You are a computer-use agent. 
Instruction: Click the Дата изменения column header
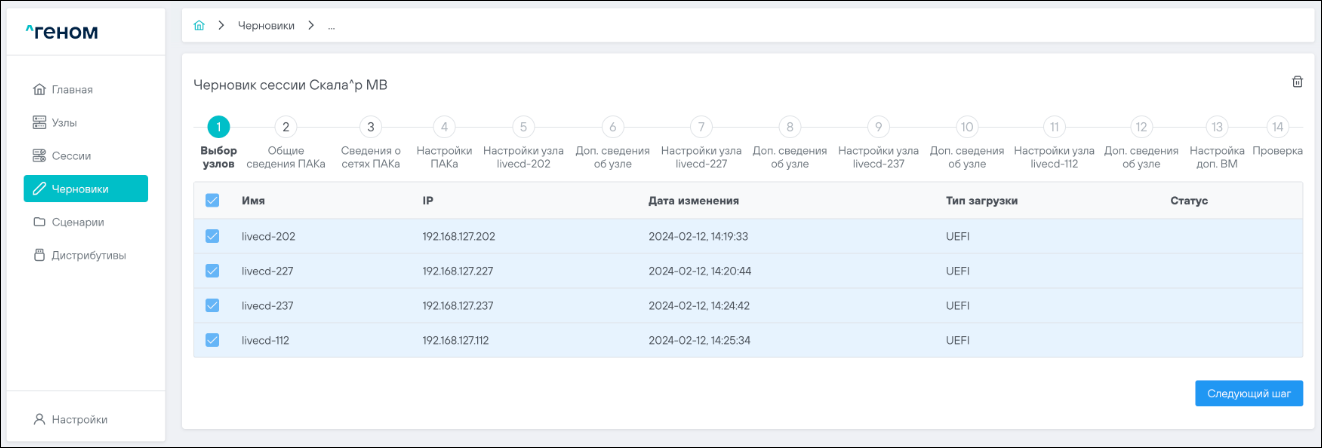point(693,201)
